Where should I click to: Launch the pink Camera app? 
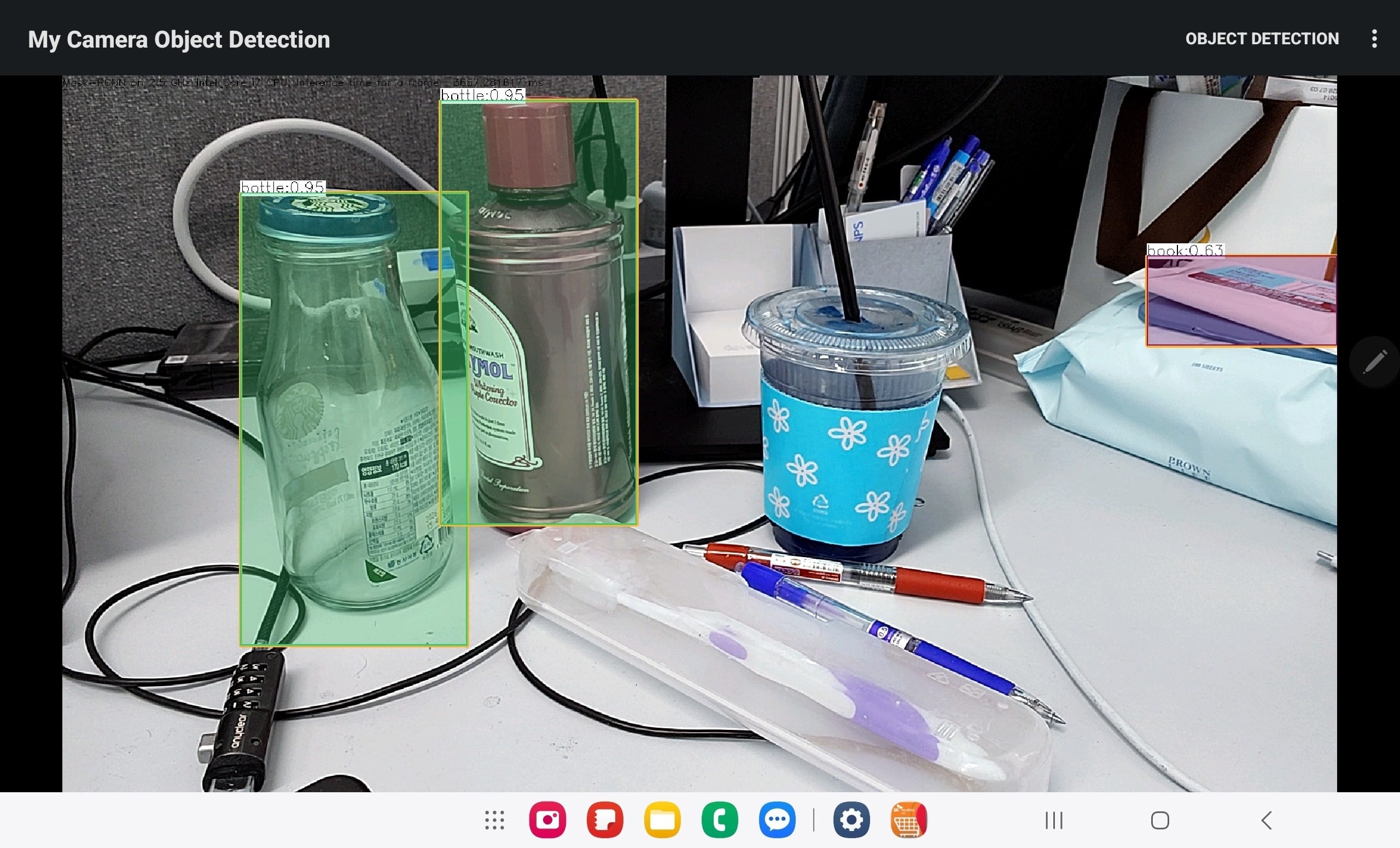coord(547,820)
